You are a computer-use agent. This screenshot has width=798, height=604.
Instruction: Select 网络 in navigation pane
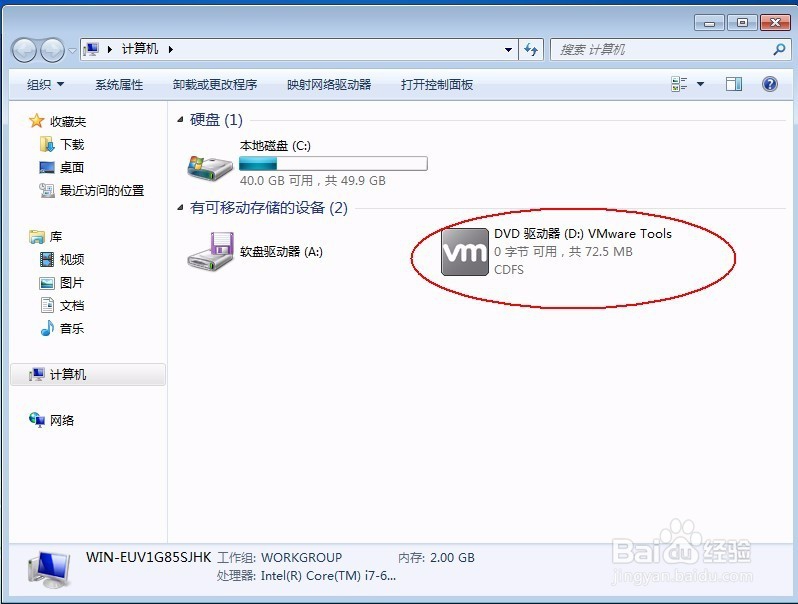click(x=62, y=420)
